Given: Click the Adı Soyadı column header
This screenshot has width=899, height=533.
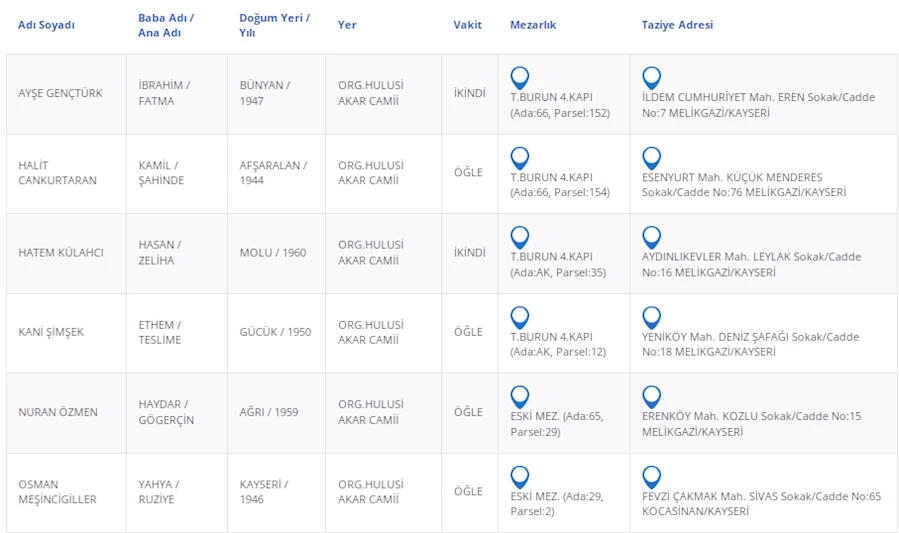Looking at the screenshot, I should tap(46, 25).
